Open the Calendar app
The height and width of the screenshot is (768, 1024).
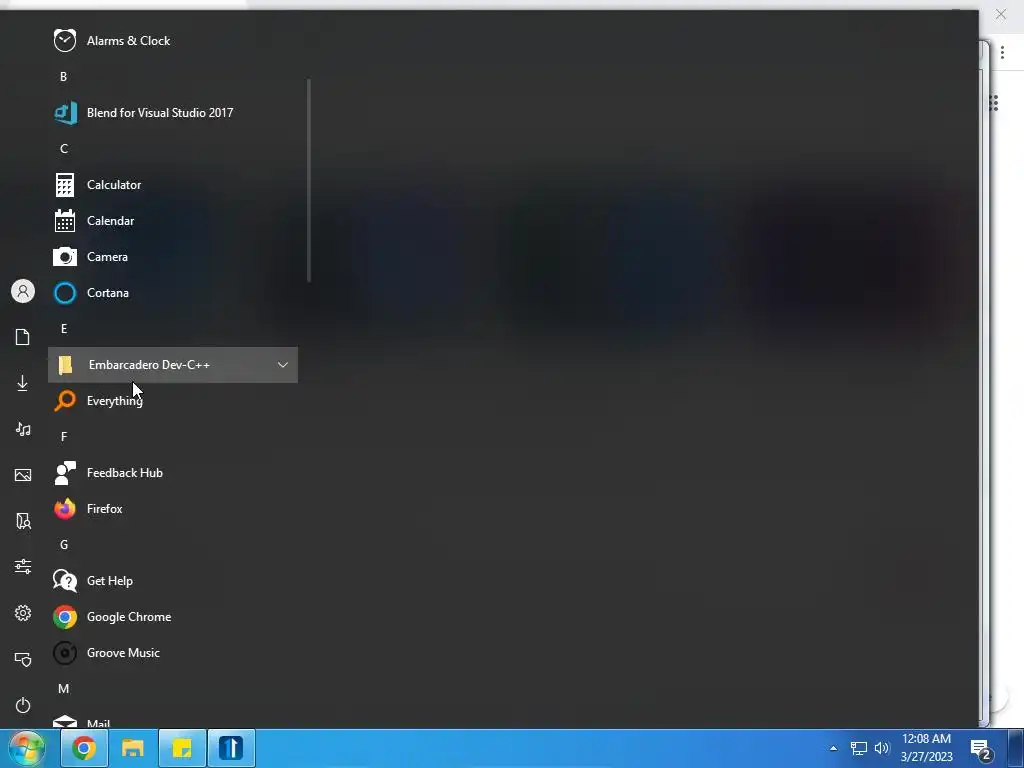click(x=172, y=221)
